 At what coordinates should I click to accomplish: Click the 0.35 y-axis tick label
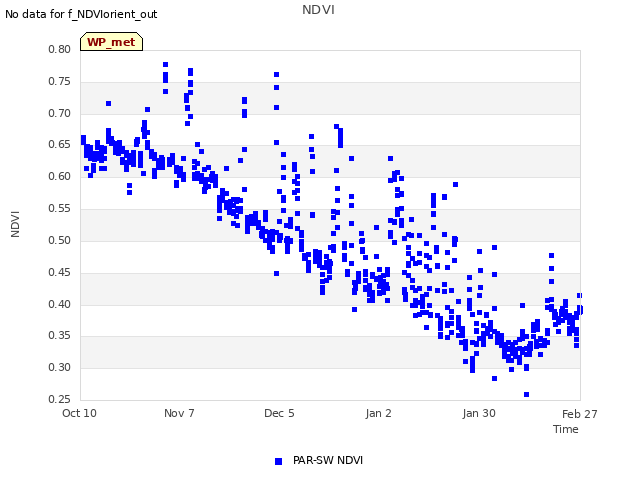click(x=60, y=336)
